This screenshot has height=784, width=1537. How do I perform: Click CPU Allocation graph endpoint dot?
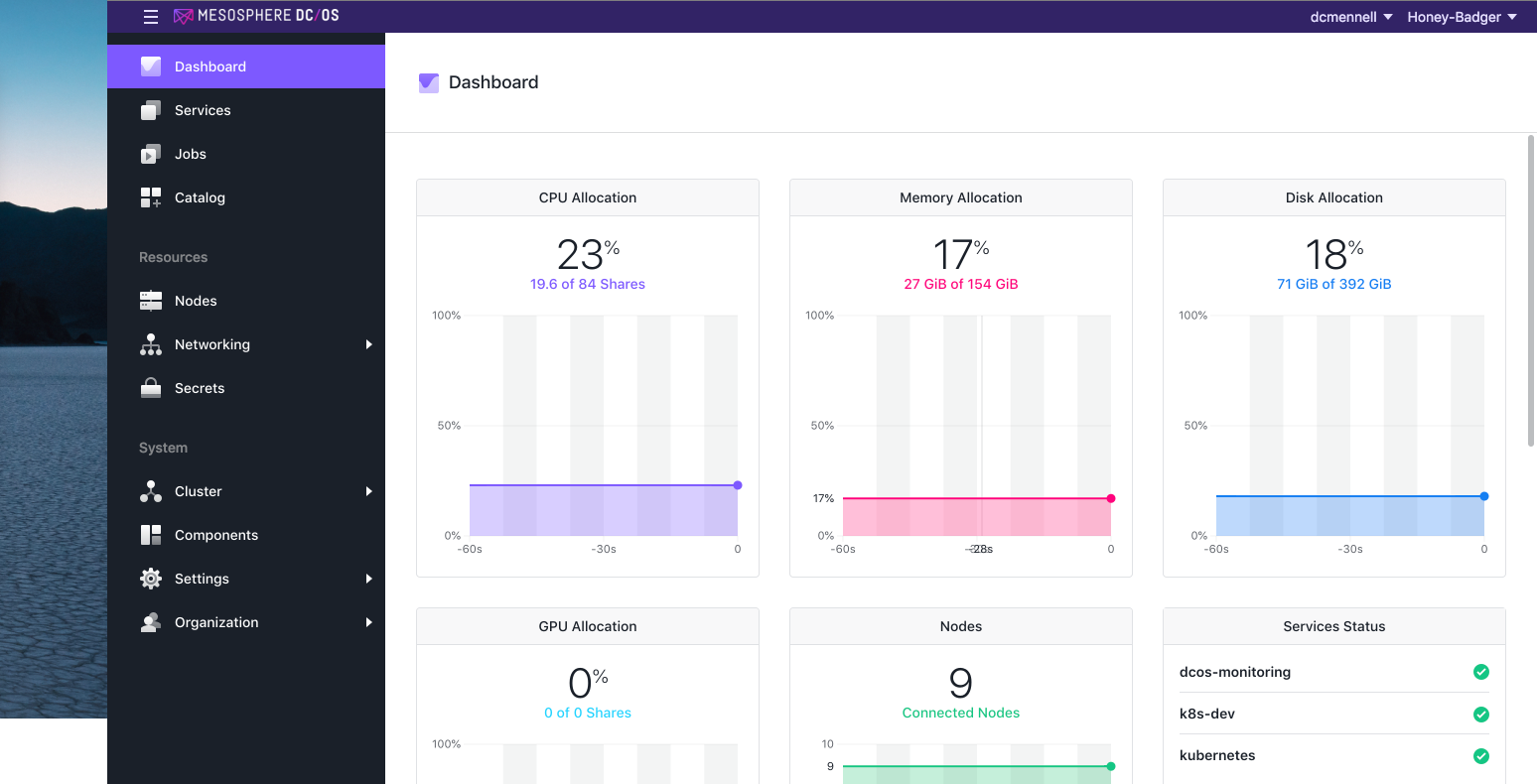(x=738, y=485)
